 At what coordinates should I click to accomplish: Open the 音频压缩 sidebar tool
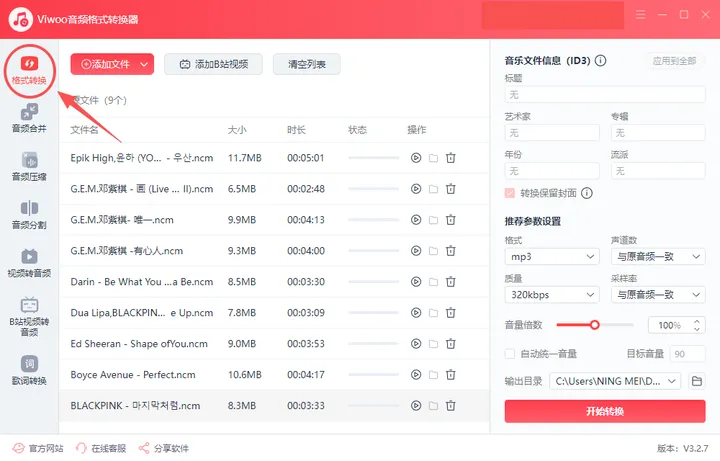pos(29,167)
